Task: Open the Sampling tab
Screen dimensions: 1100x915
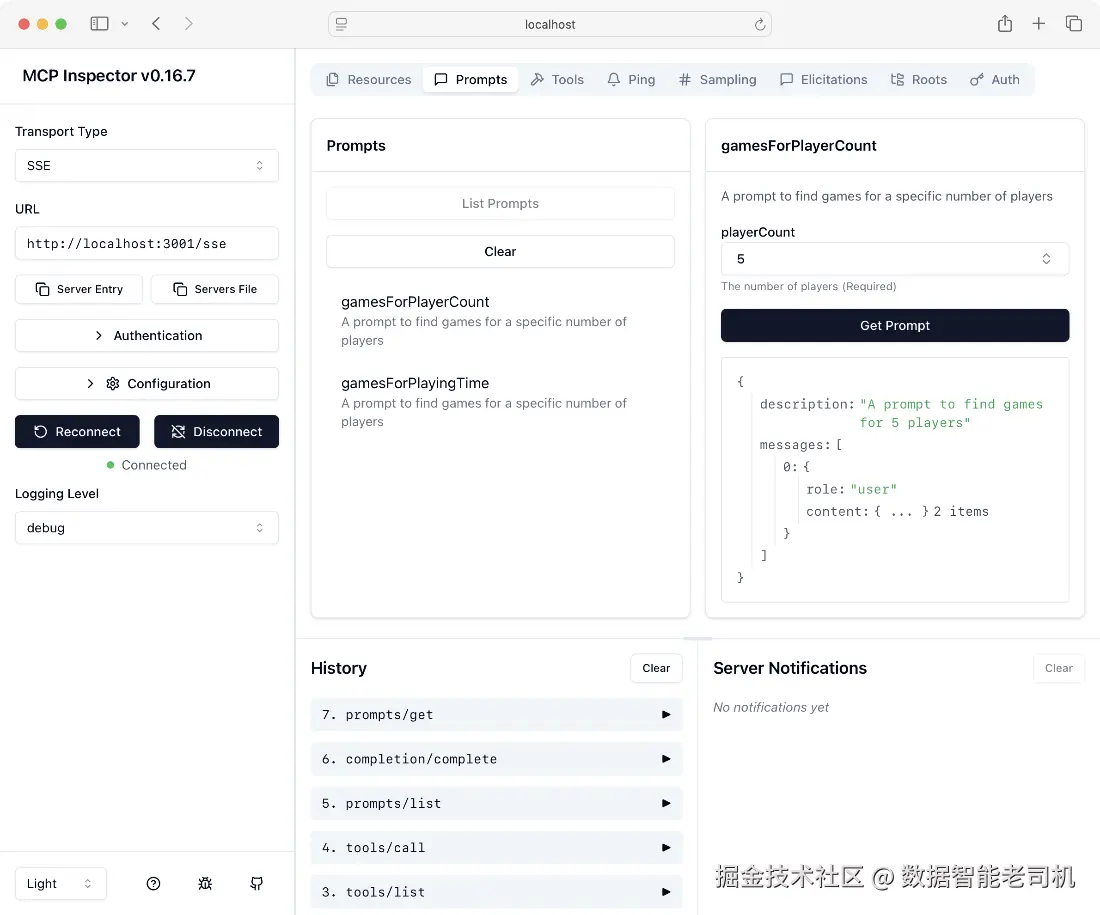Action: coord(718,79)
